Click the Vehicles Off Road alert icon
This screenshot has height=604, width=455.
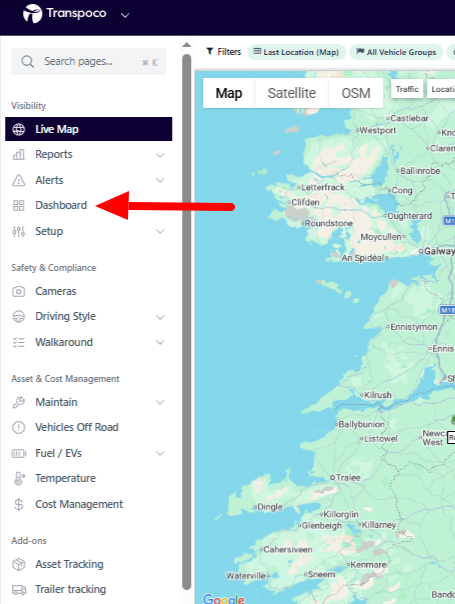point(18,428)
